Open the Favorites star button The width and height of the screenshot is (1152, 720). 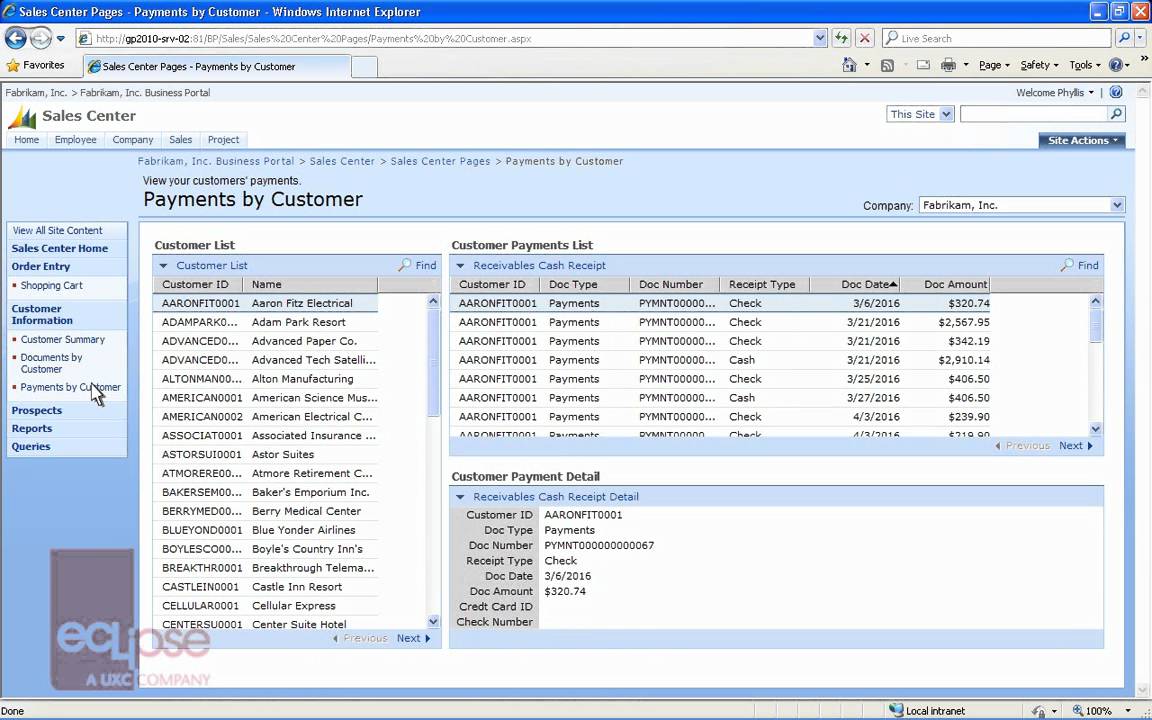tap(35, 65)
